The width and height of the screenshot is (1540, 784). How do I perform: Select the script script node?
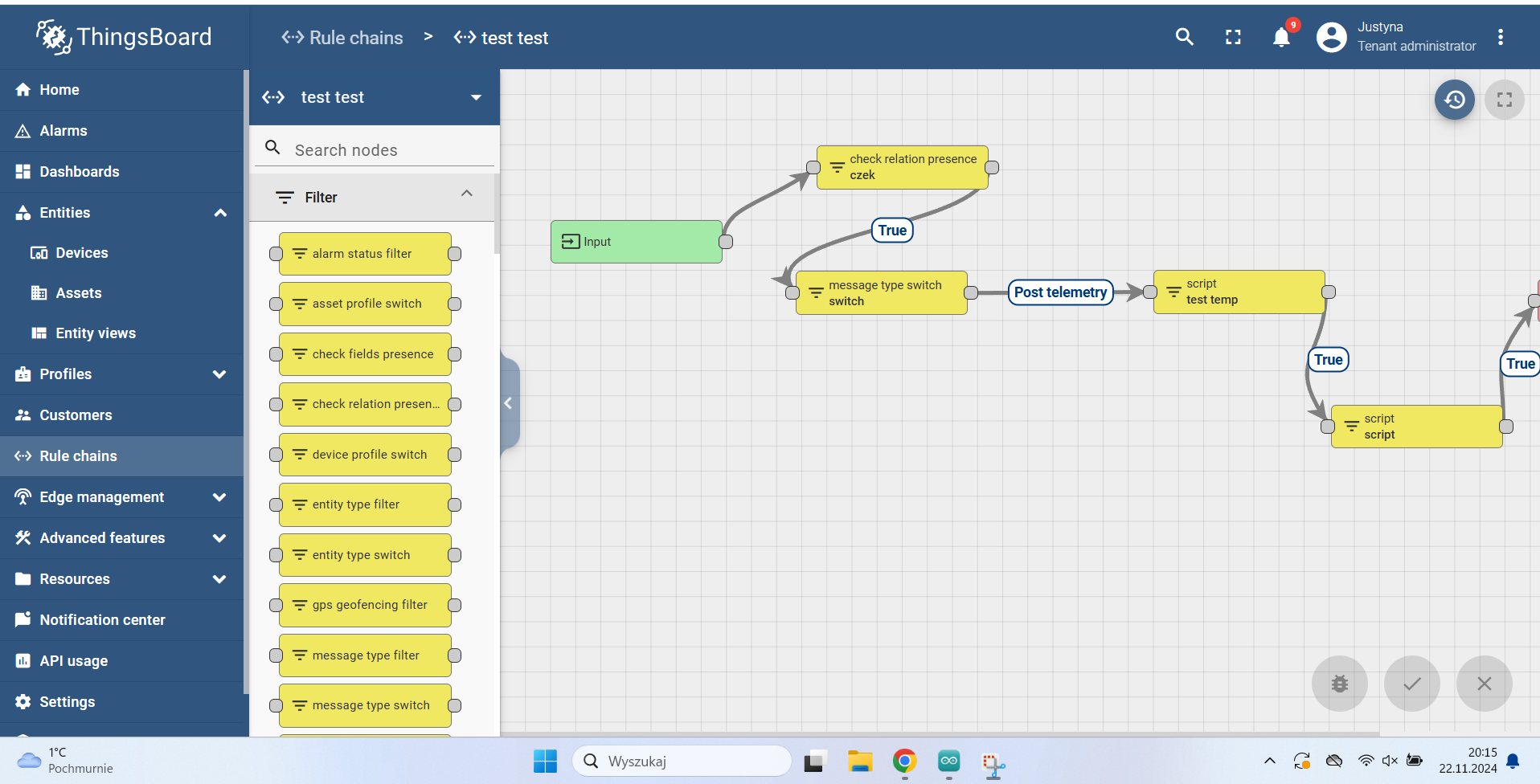(1416, 427)
